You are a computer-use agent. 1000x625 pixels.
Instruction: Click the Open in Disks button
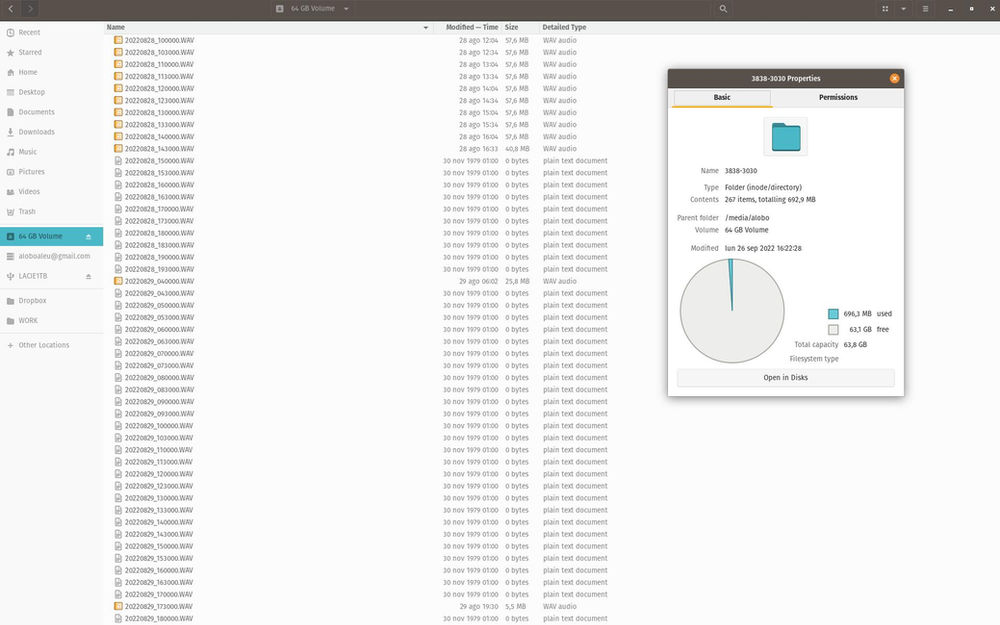[x=785, y=377]
